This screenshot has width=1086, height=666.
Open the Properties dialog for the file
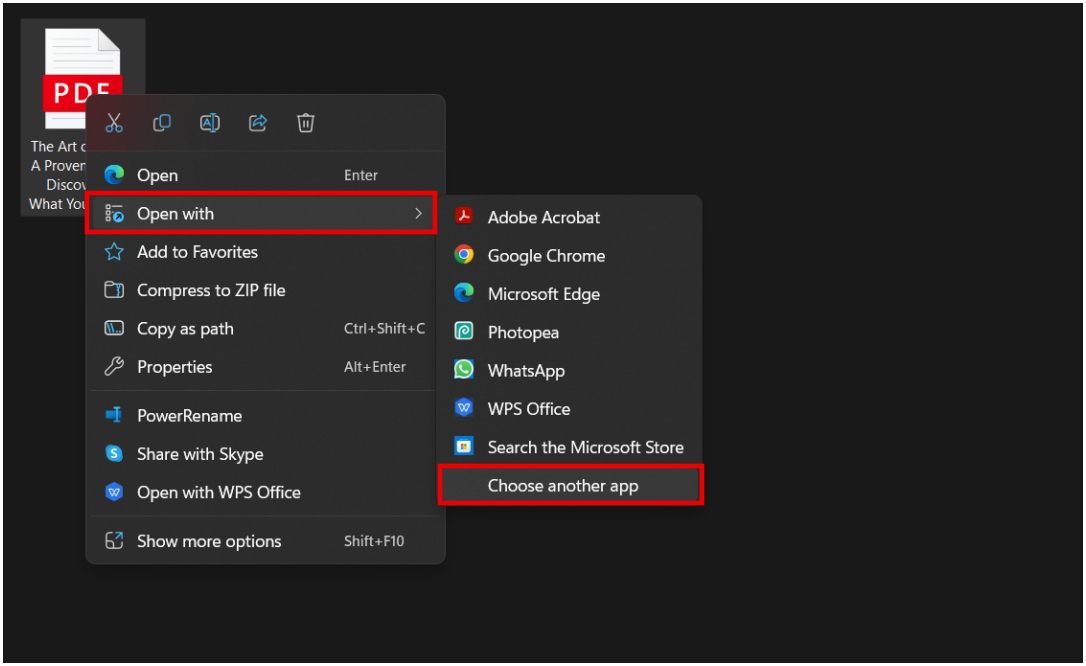[177, 366]
